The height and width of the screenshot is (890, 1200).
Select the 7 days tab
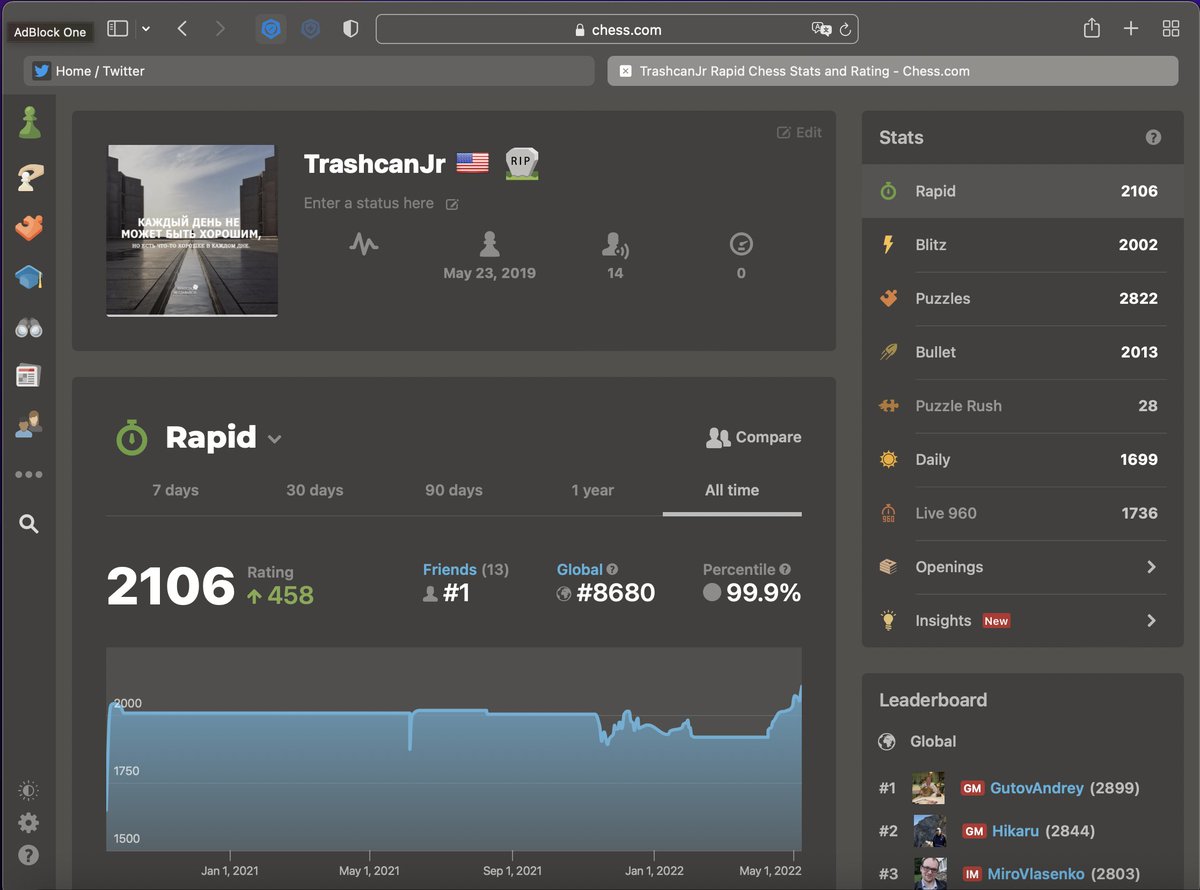(175, 490)
